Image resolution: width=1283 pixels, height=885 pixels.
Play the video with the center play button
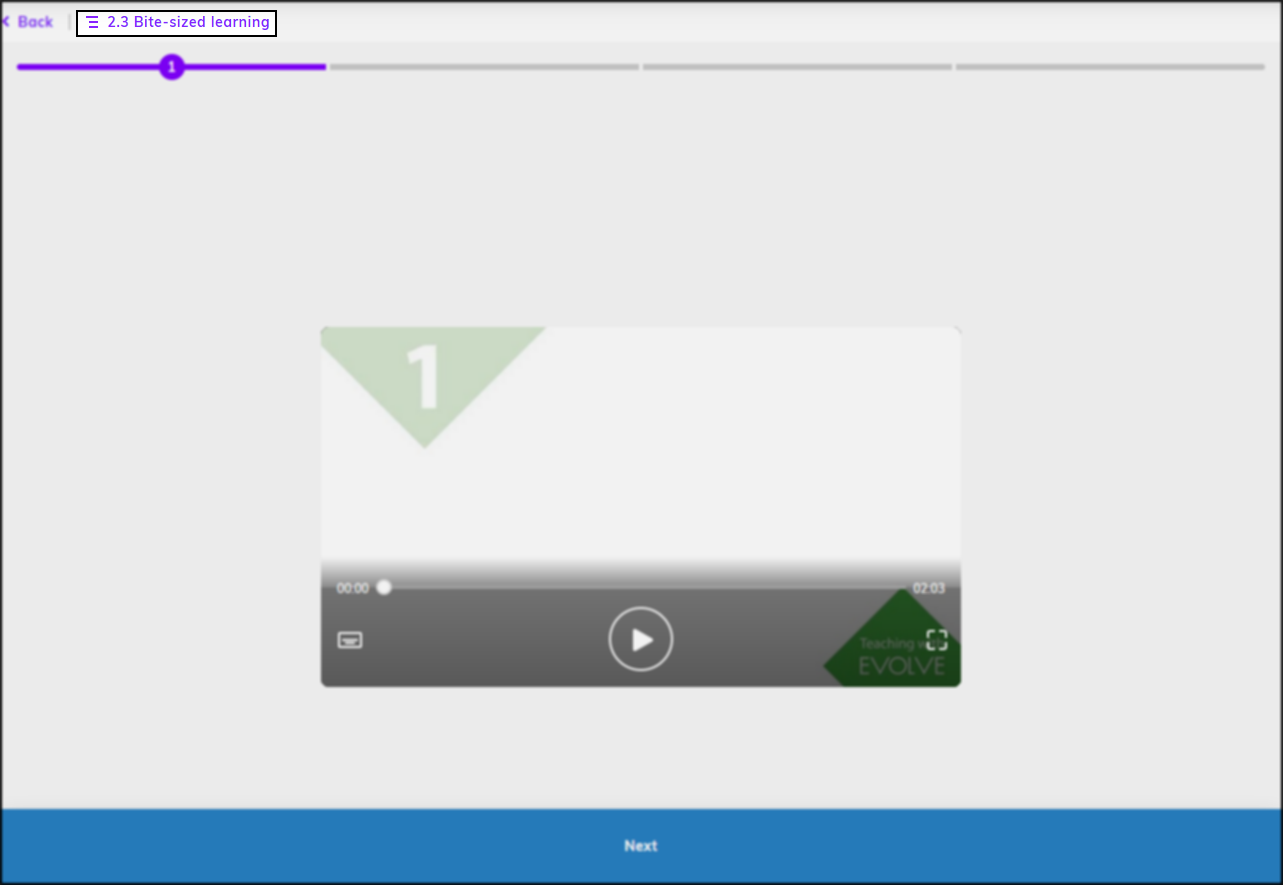pos(640,639)
